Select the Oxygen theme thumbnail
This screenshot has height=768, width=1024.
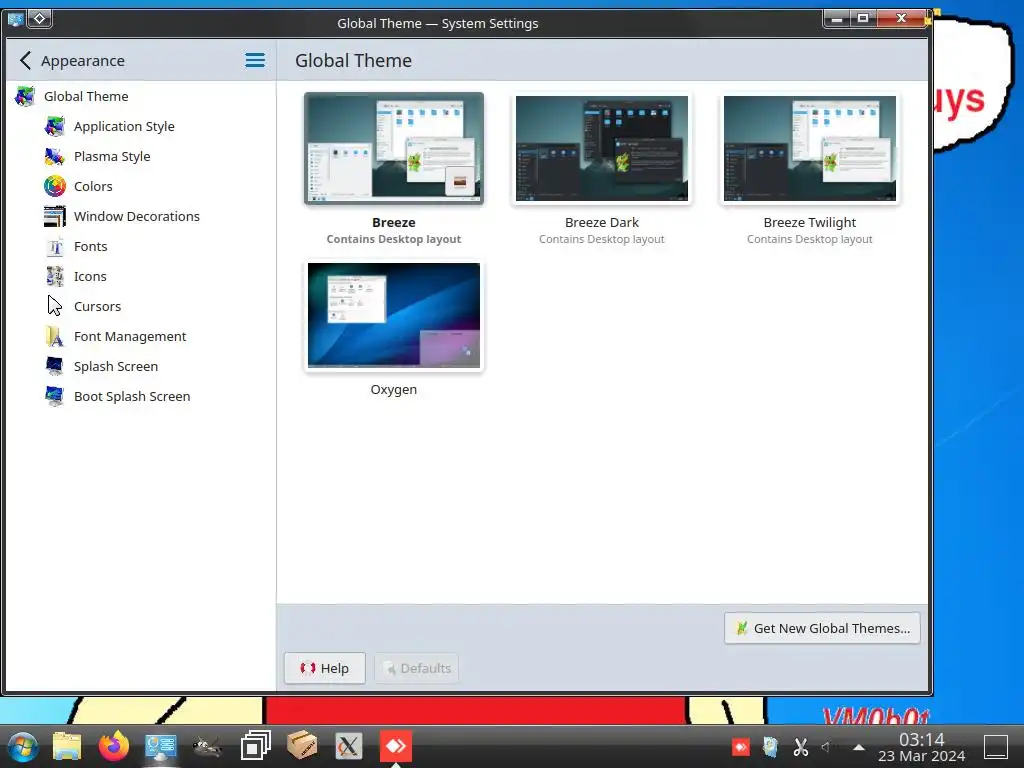[394, 315]
